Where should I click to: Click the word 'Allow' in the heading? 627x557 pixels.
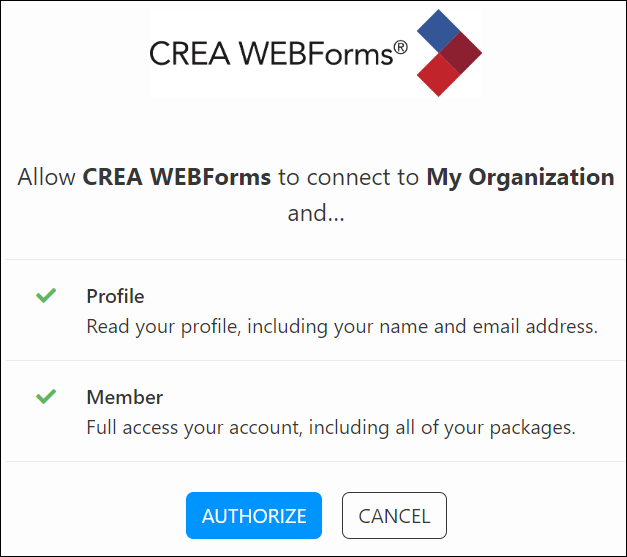pyautogui.click(x=47, y=177)
